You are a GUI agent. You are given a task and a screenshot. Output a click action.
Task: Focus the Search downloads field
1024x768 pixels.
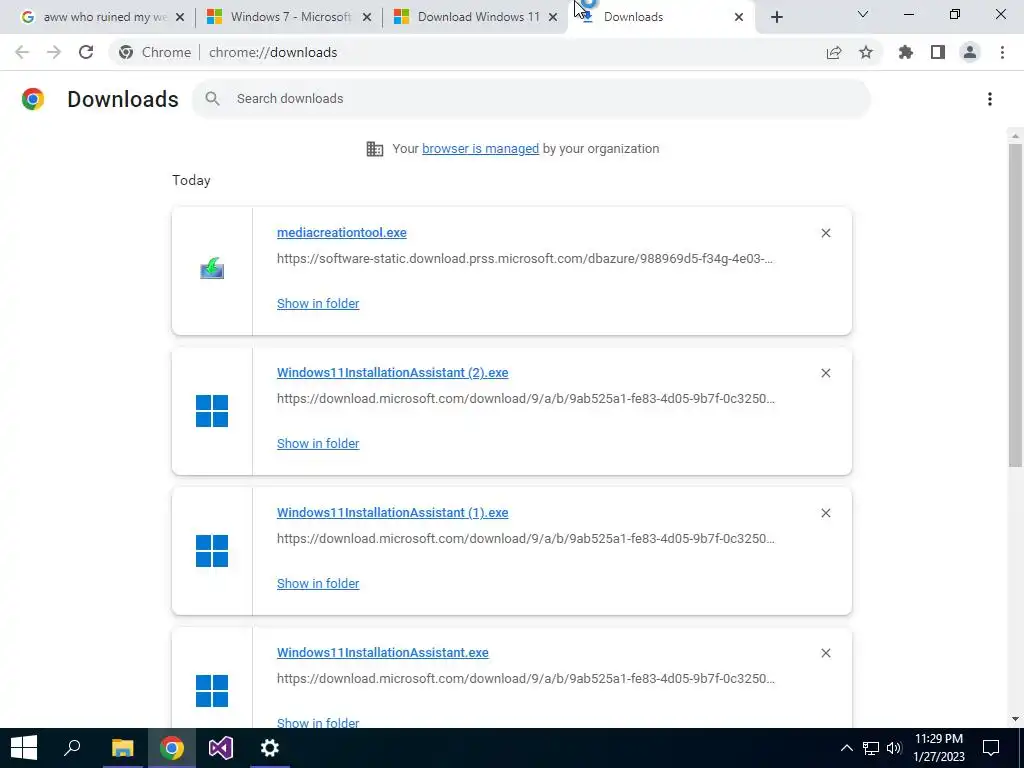click(531, 99)
